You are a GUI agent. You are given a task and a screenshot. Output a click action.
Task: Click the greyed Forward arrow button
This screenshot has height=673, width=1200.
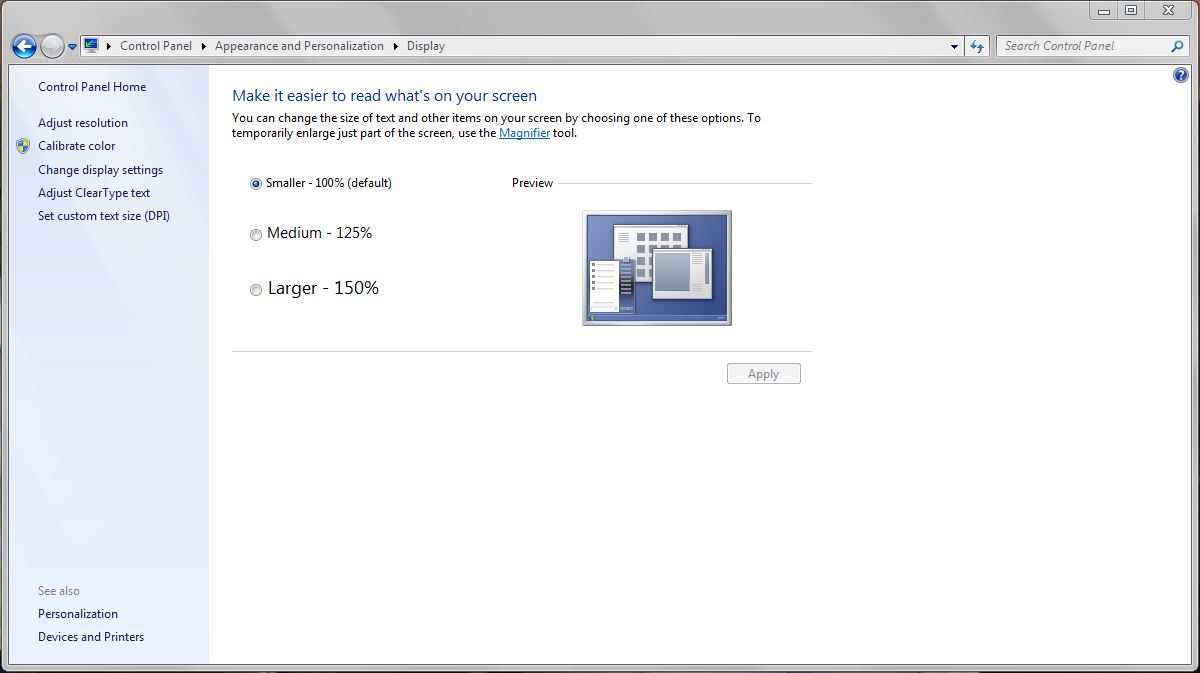point(52,46)
